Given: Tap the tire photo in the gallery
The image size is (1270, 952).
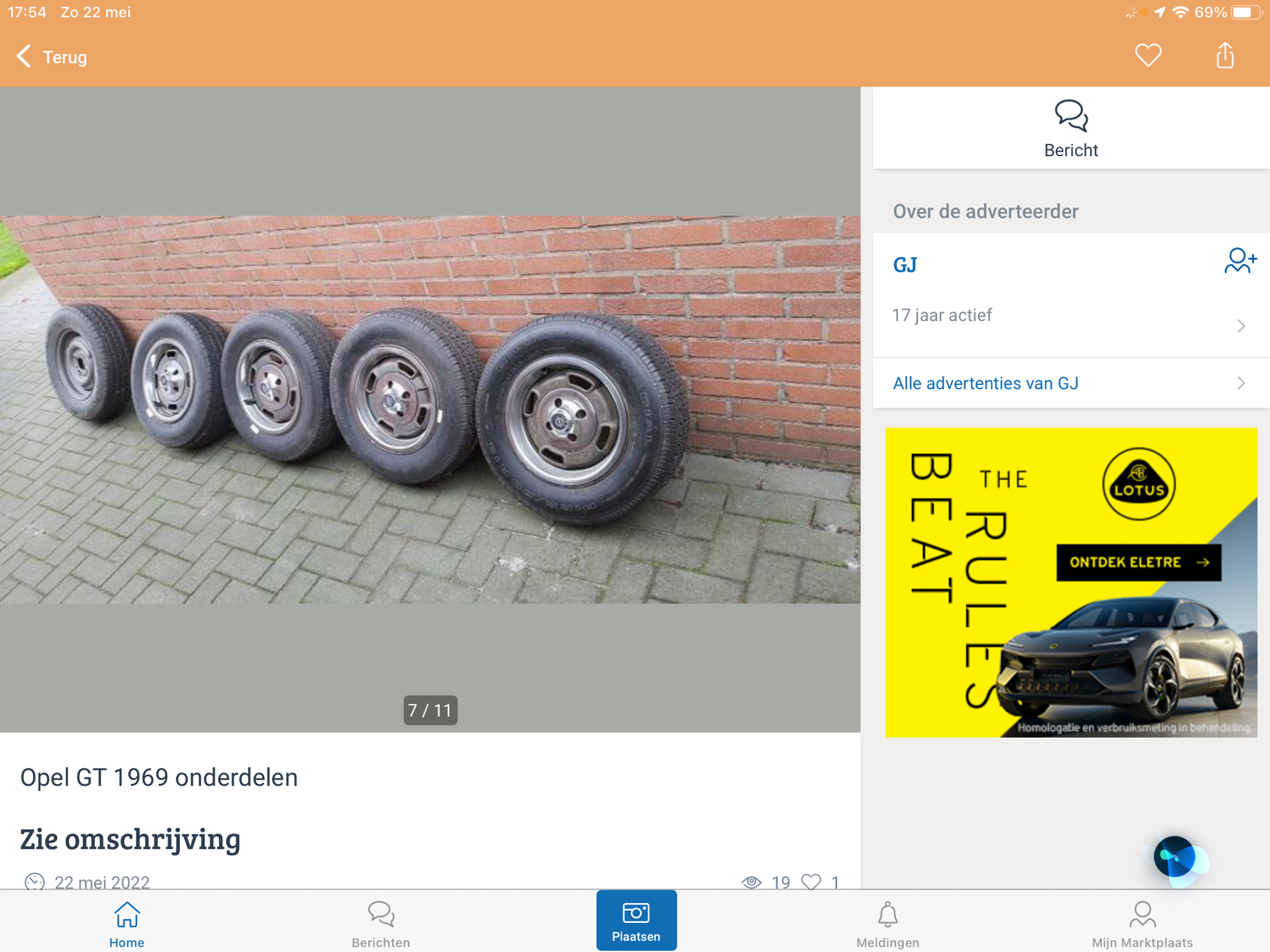Looking at the screenshot, I should tap(430, 409).
